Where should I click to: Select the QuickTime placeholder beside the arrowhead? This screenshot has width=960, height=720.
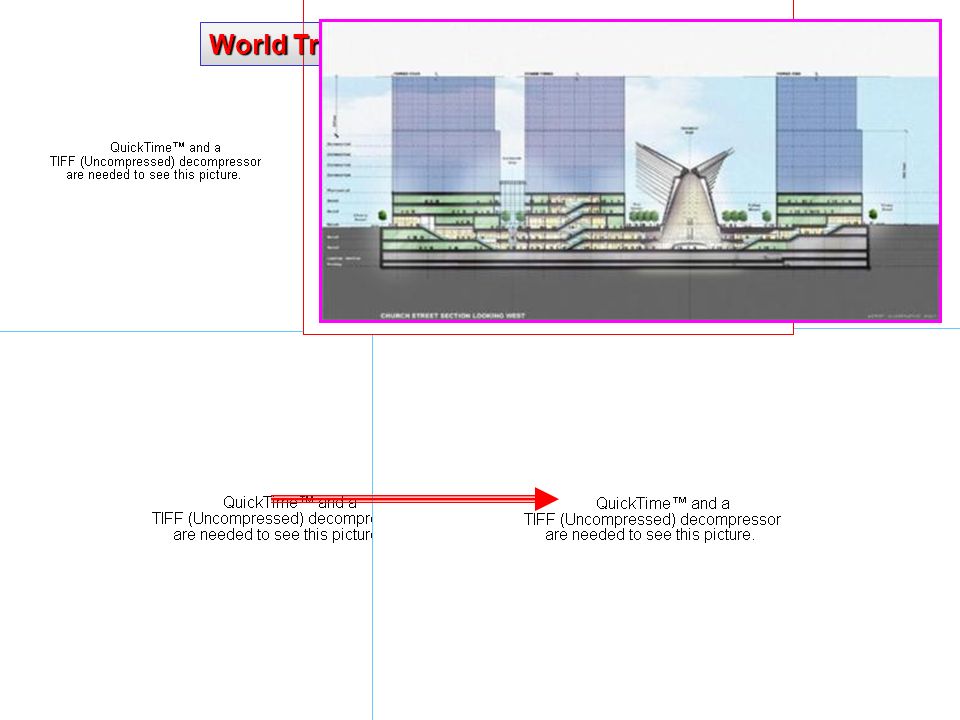[652, 519]
